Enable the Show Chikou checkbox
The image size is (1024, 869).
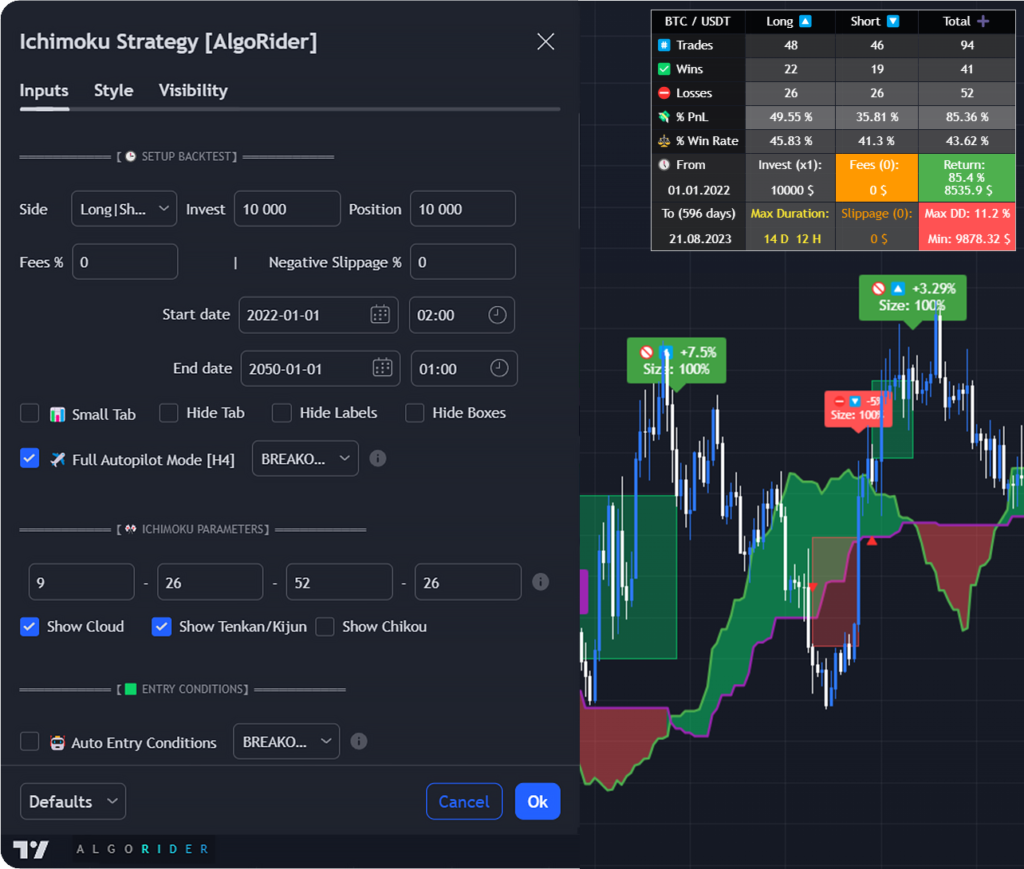click(324, 626)
